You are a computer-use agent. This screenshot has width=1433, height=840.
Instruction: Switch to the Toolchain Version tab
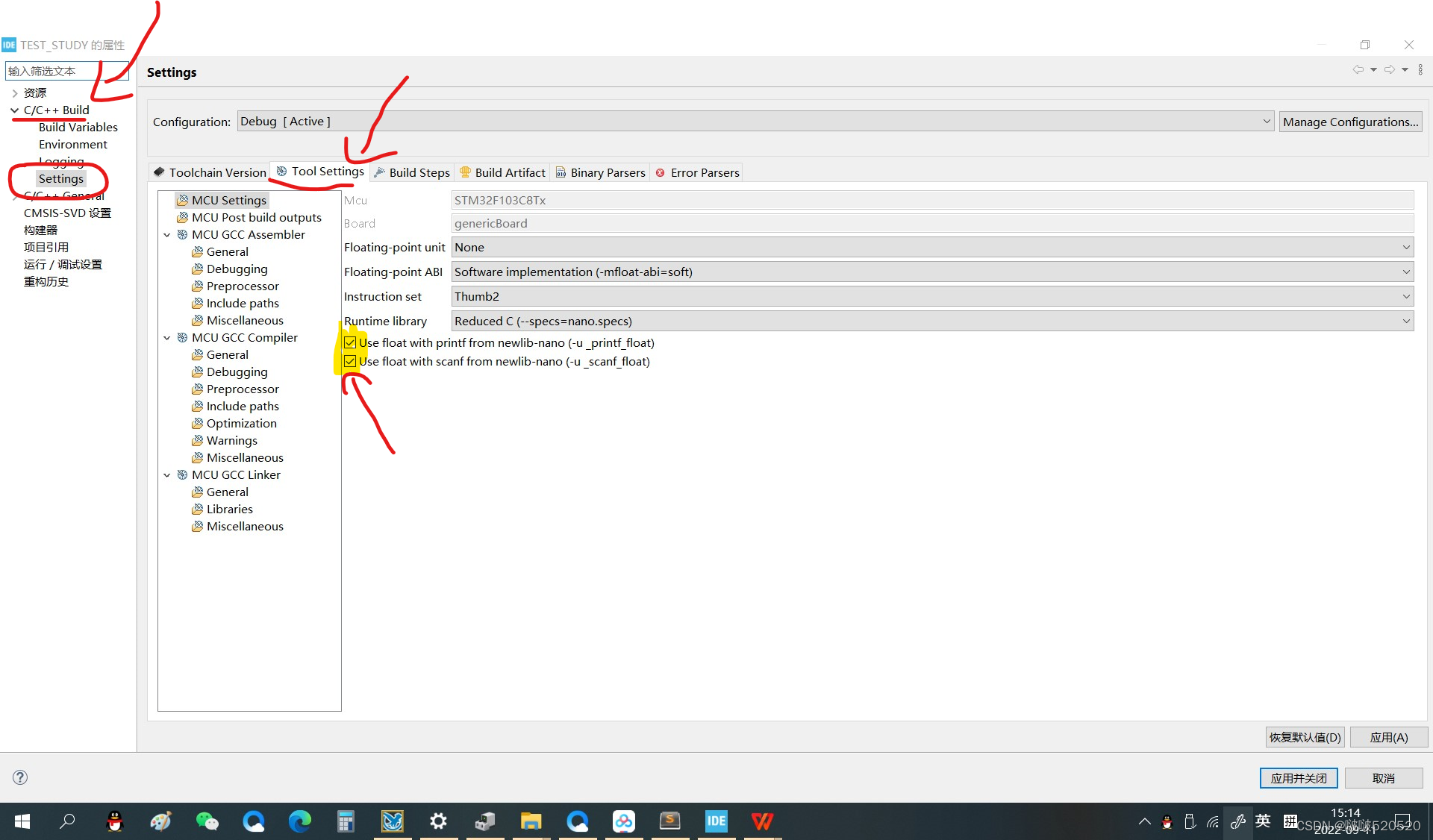[x=216, y=172]
